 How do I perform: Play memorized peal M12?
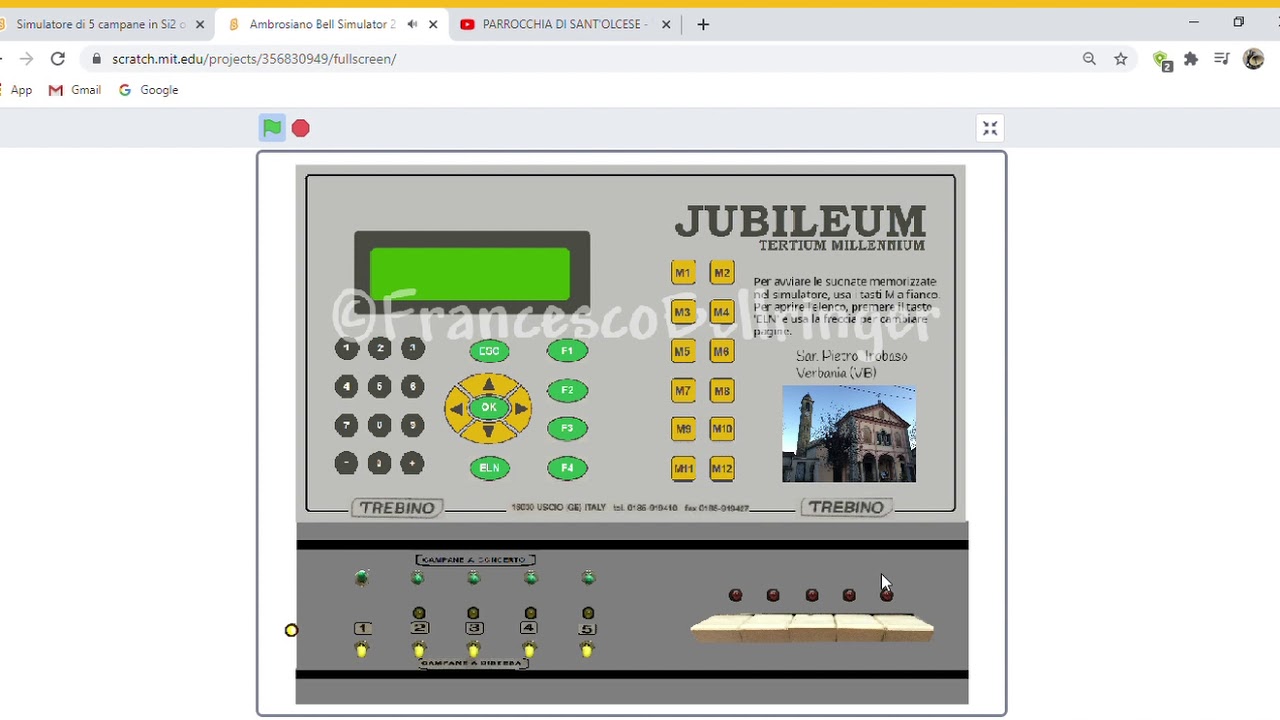(x=722, y=468)
